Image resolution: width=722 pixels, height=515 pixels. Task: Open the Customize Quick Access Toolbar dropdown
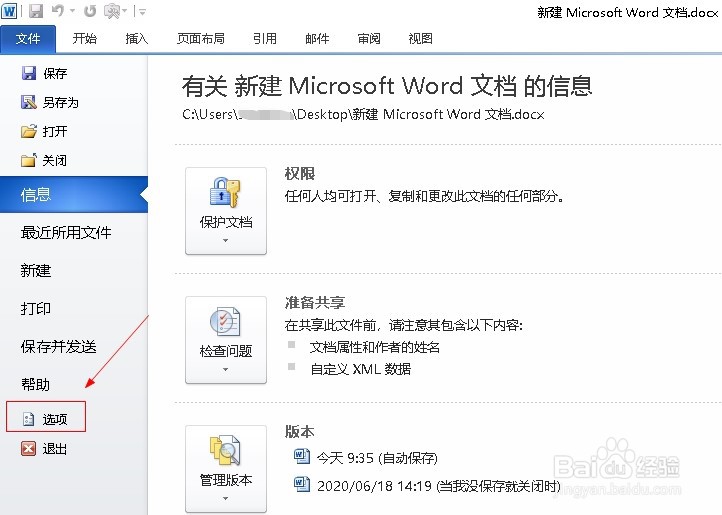coord(142,12)
